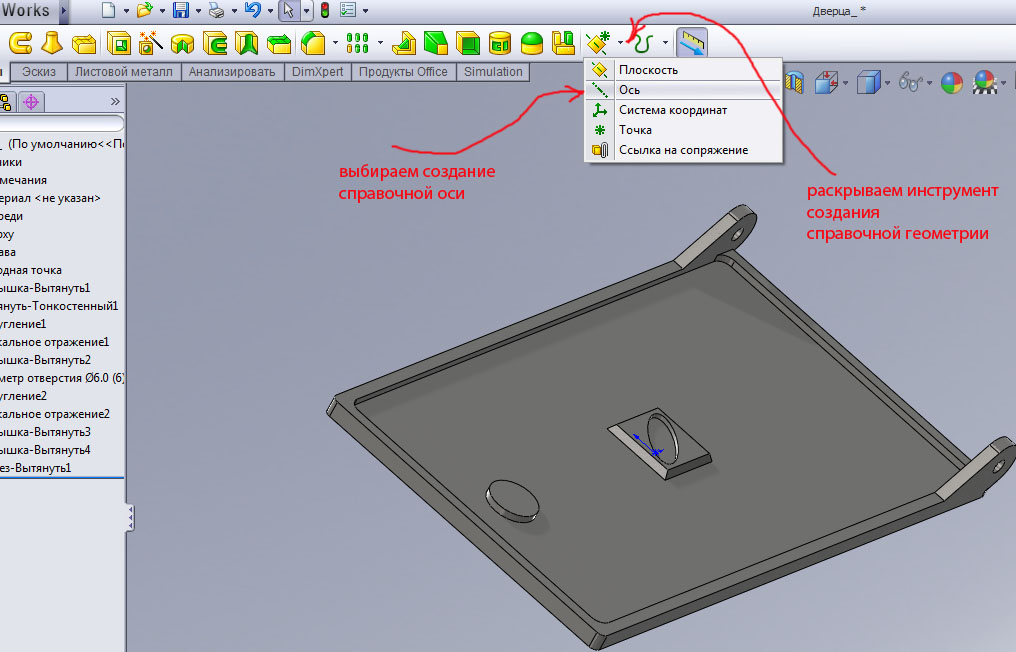The image size is (1016, 652).
Task: Expand the New document dropdown arrow
Action: pyautogui.click(x=126, y=11)
